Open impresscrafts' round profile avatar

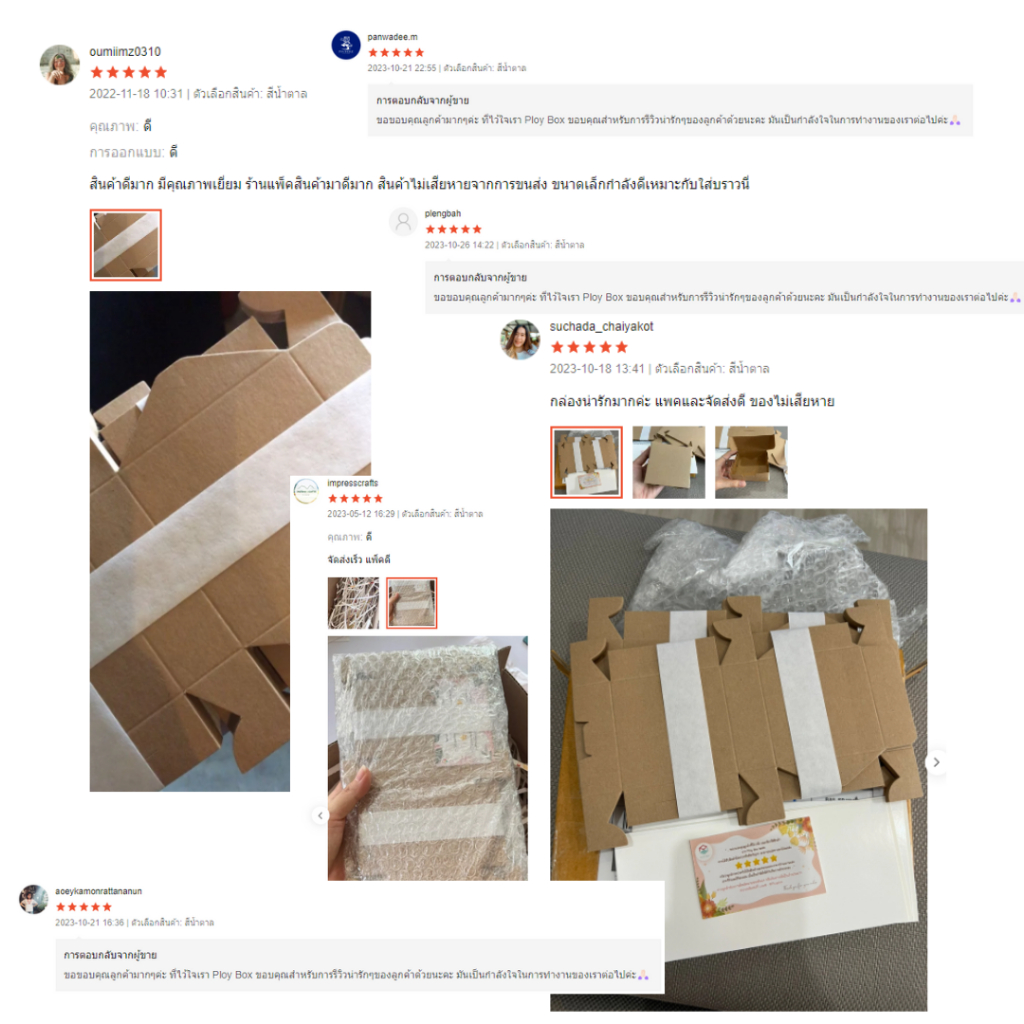[306, 491]
